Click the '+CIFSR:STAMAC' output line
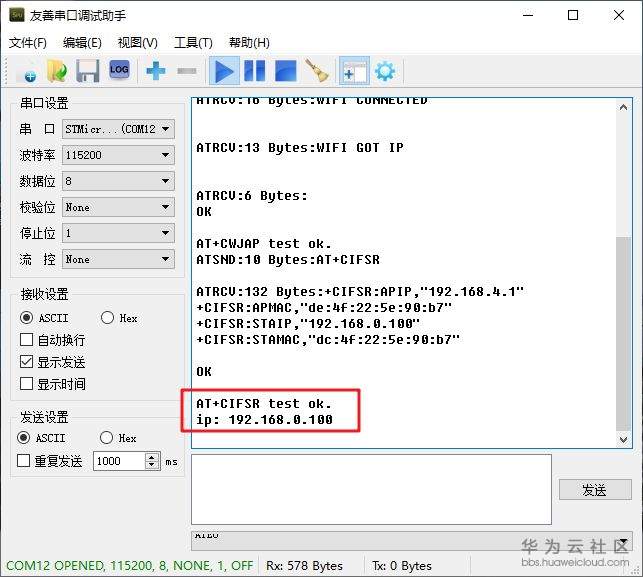 [x=328, y=340]
